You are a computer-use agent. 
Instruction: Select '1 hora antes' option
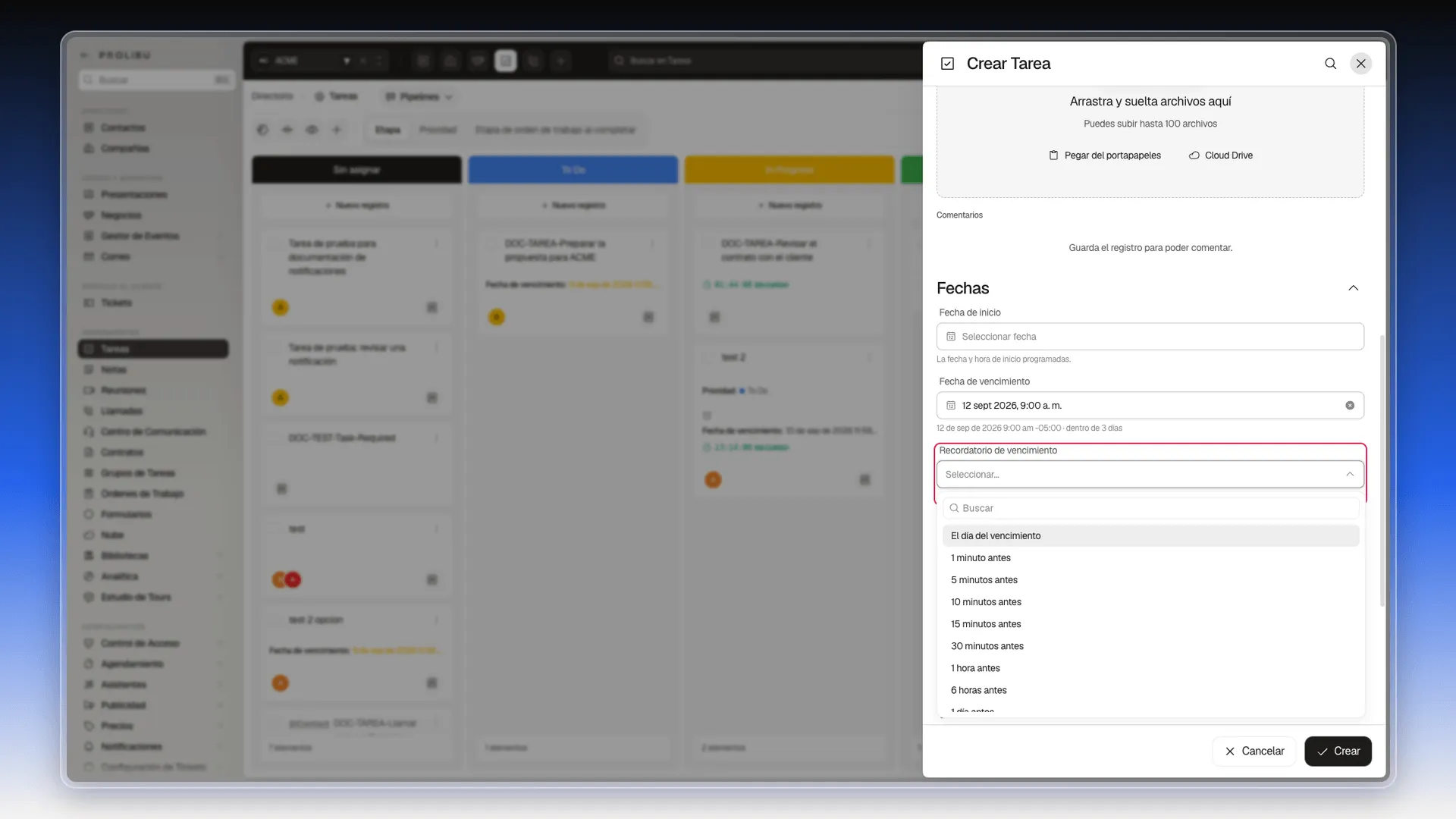(x=1150, y=668)
